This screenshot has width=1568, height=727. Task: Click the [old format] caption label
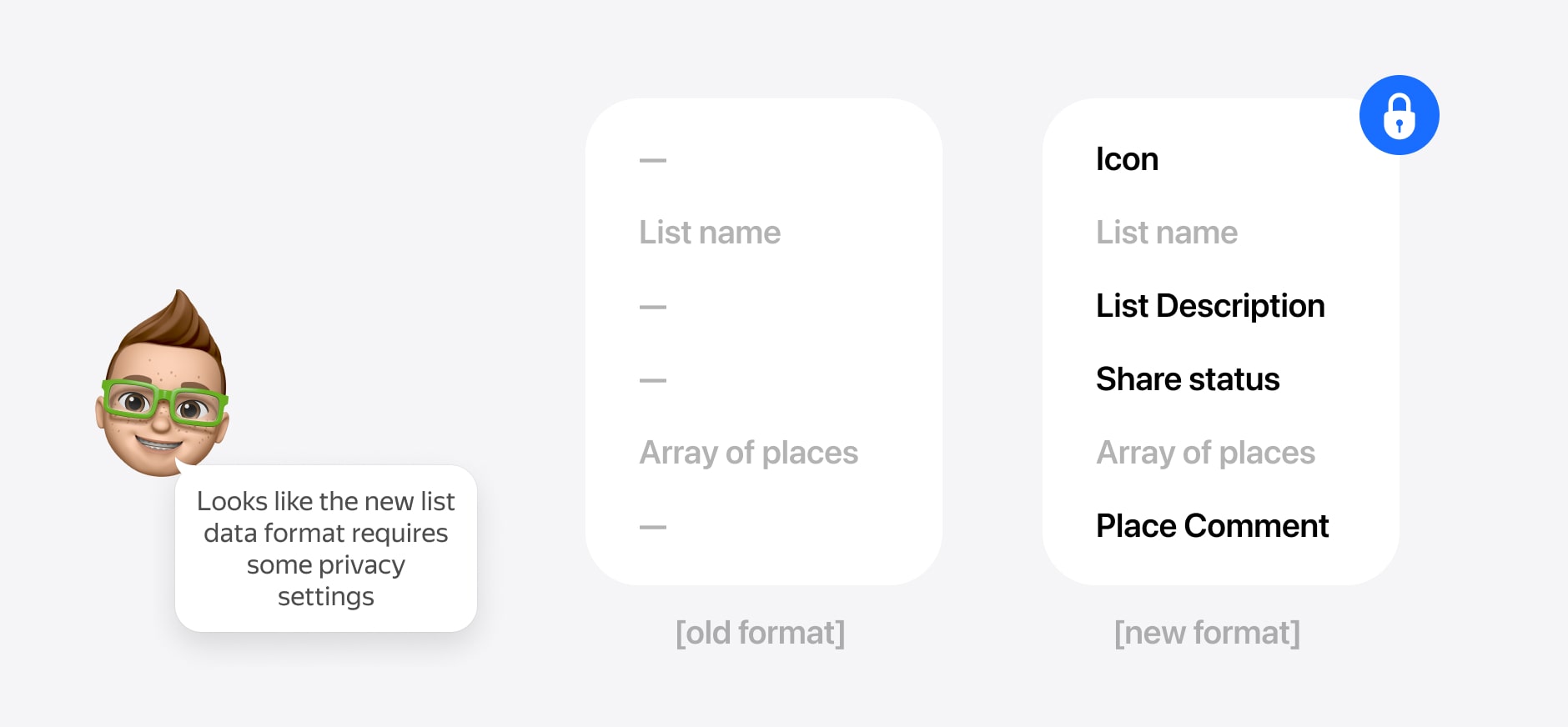[x=760, y=633]
